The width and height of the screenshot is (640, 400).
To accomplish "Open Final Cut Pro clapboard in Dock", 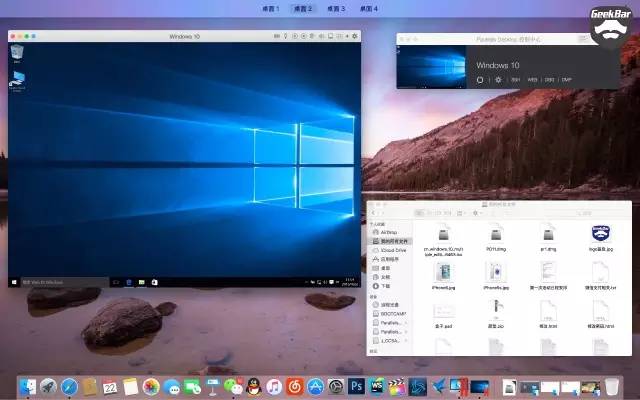I will (x=397, y=387).
